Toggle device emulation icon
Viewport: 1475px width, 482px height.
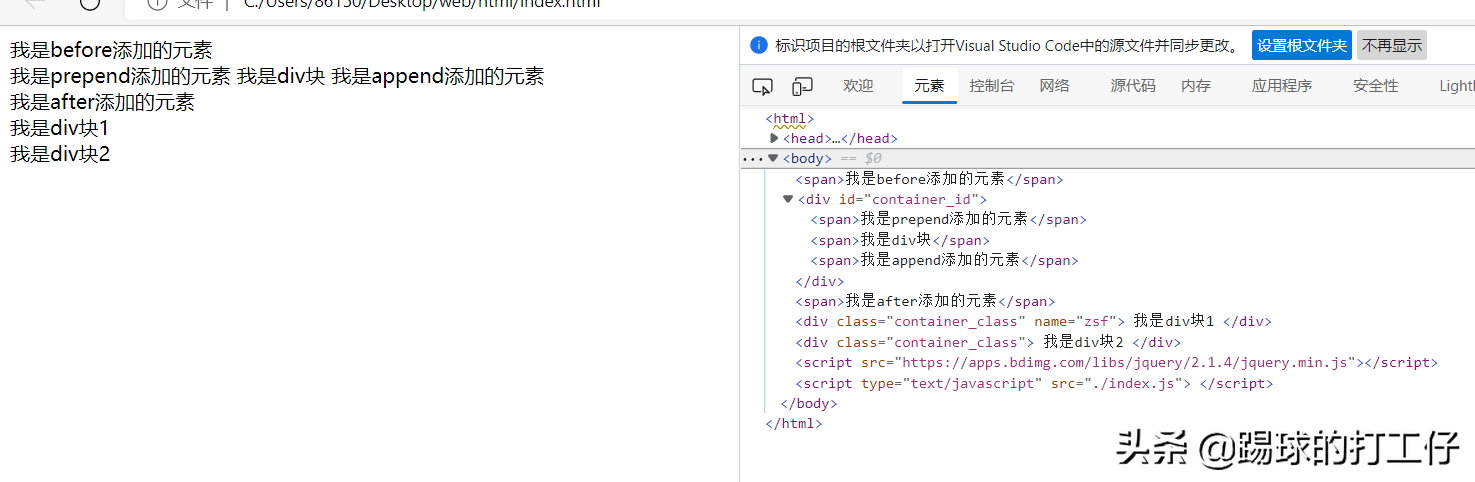[x=802, y=86]
